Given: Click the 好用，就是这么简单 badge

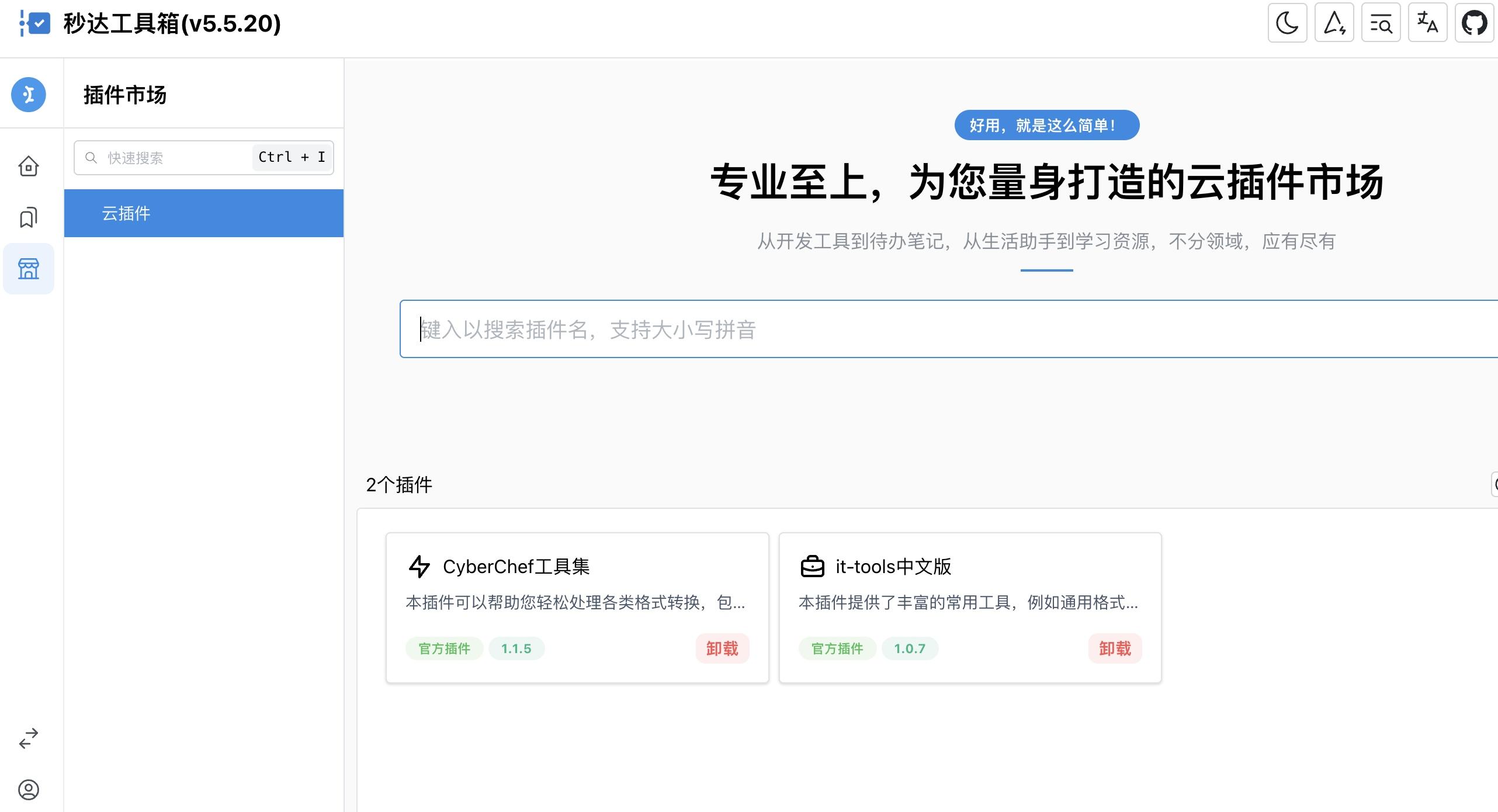Looking at the screenshot, I should pyautogui.click(x=1046, y=125).
